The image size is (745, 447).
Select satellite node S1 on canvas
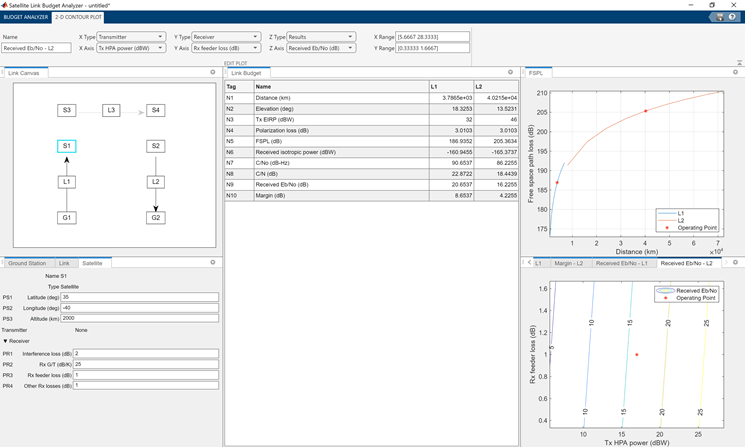66,146
